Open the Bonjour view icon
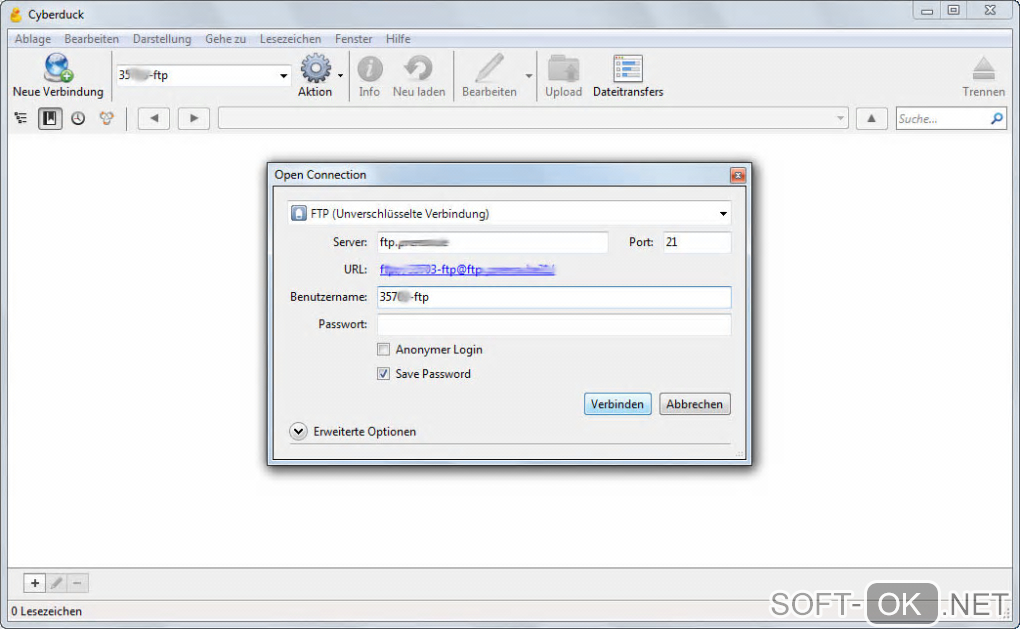 point(106,118)
